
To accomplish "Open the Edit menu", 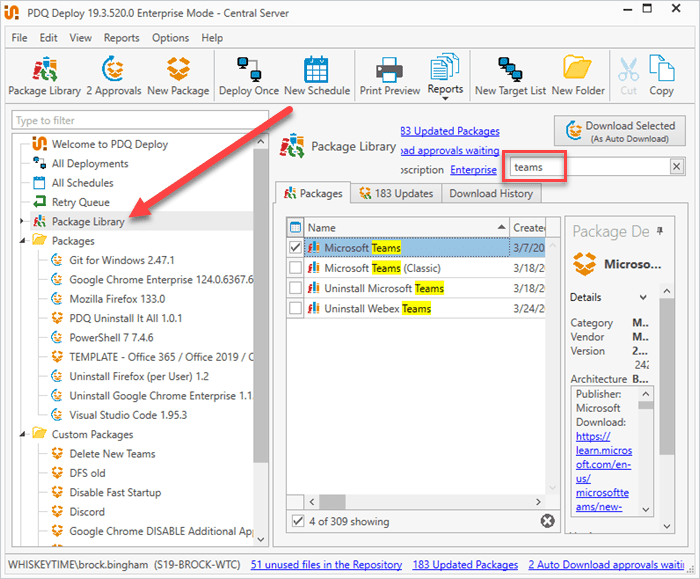I will coord(48,38).
